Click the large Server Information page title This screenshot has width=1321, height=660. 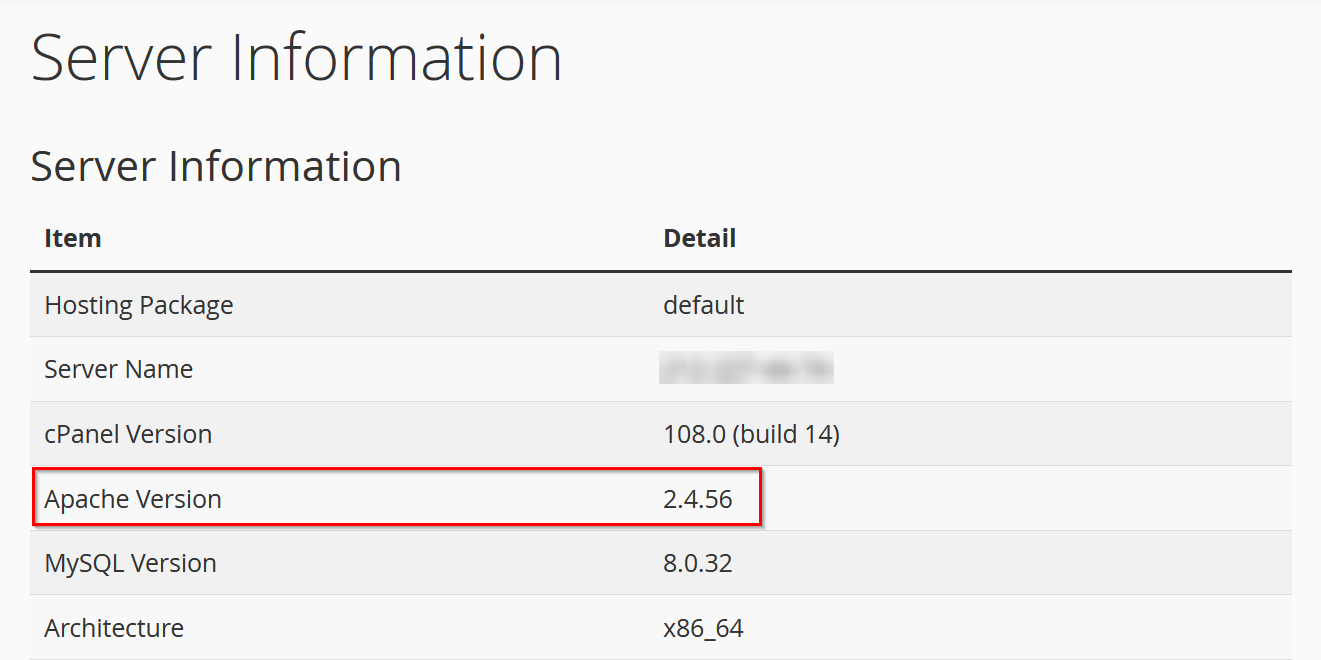pyautogui.click(x=296, y=58)
